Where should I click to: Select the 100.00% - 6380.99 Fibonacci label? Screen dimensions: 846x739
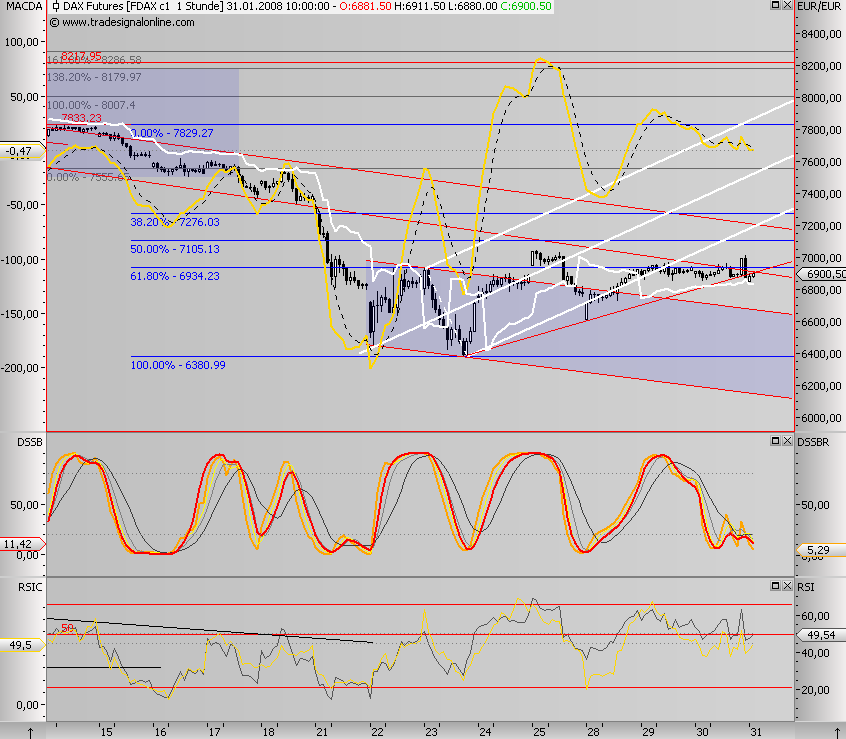(178, 365)
